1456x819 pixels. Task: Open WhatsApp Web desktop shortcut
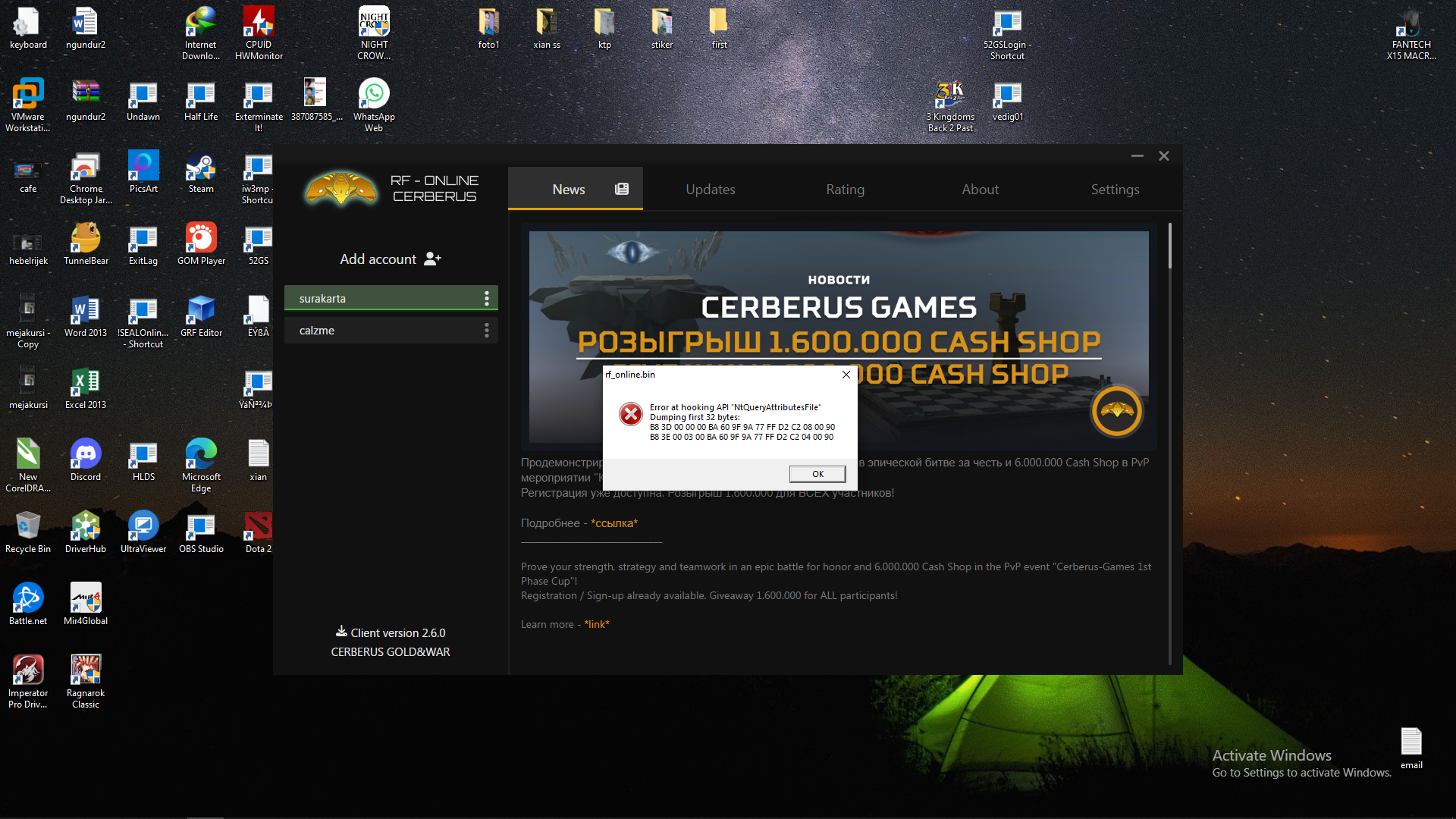pyautogui.click(x=374, y=105)
